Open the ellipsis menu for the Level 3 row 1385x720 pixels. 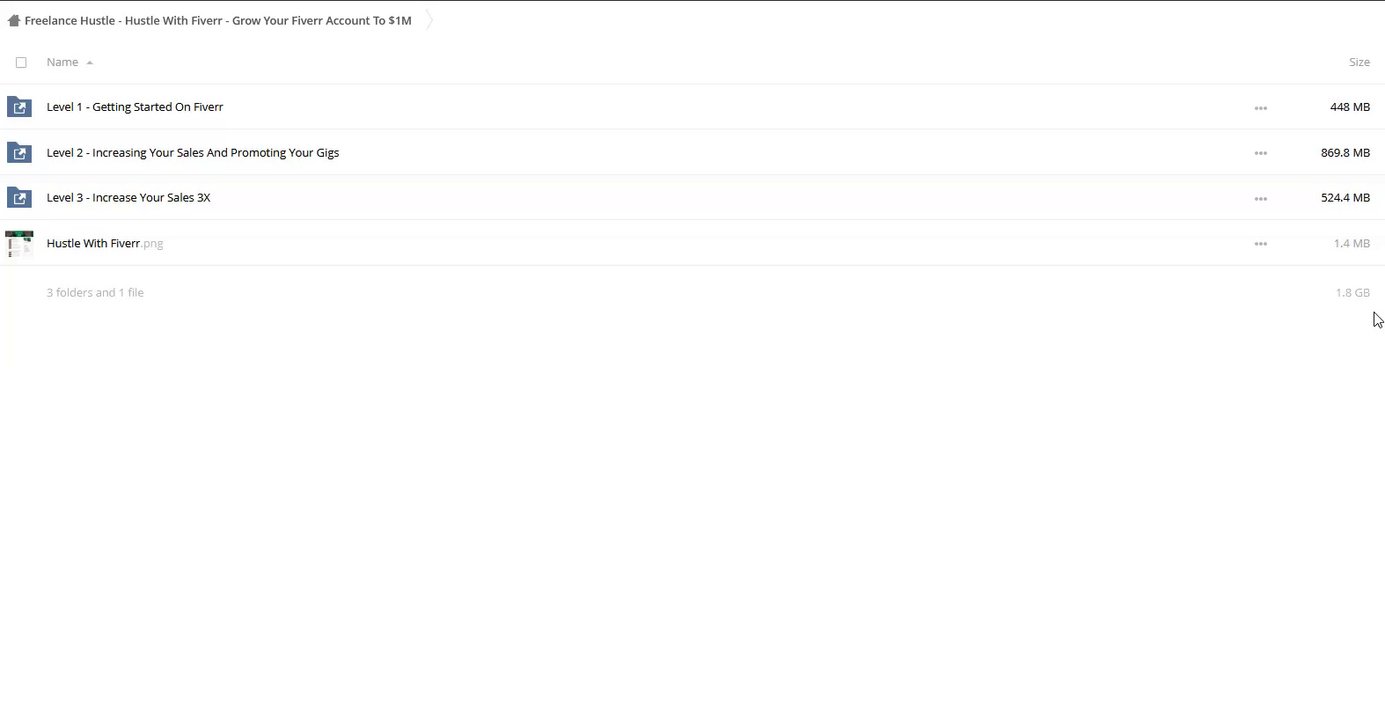[1260, 199]
